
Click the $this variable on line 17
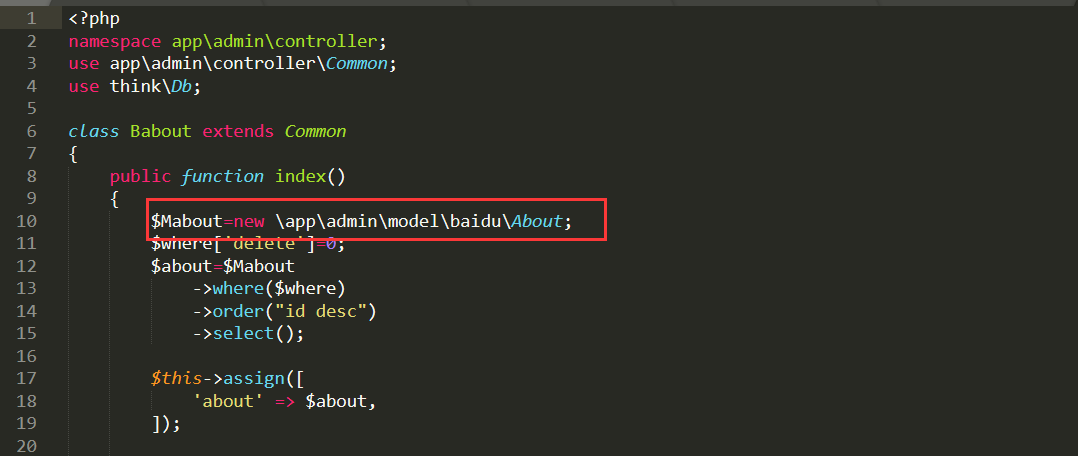coord(177,378)
